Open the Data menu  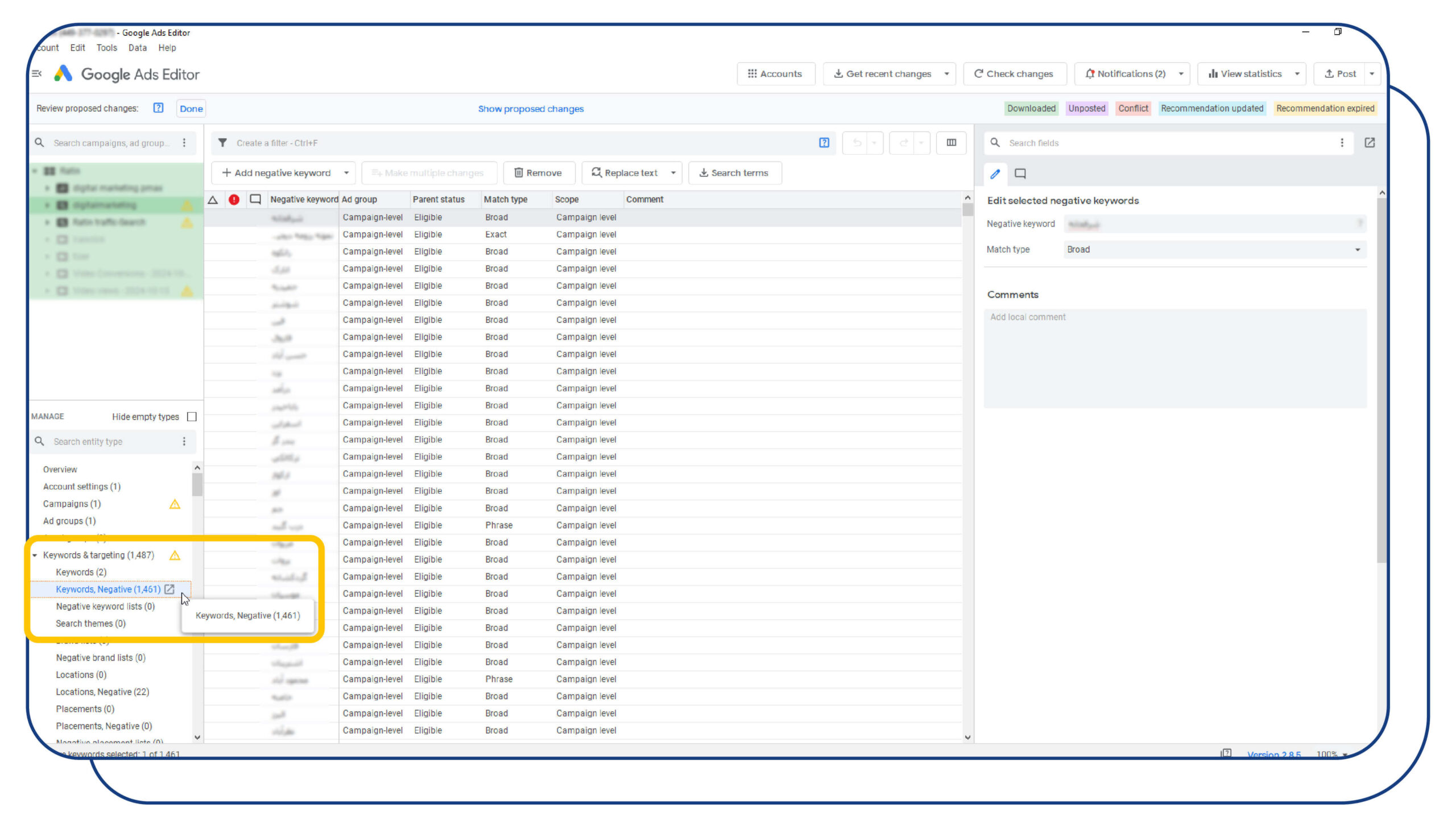[x=138, y=48]
